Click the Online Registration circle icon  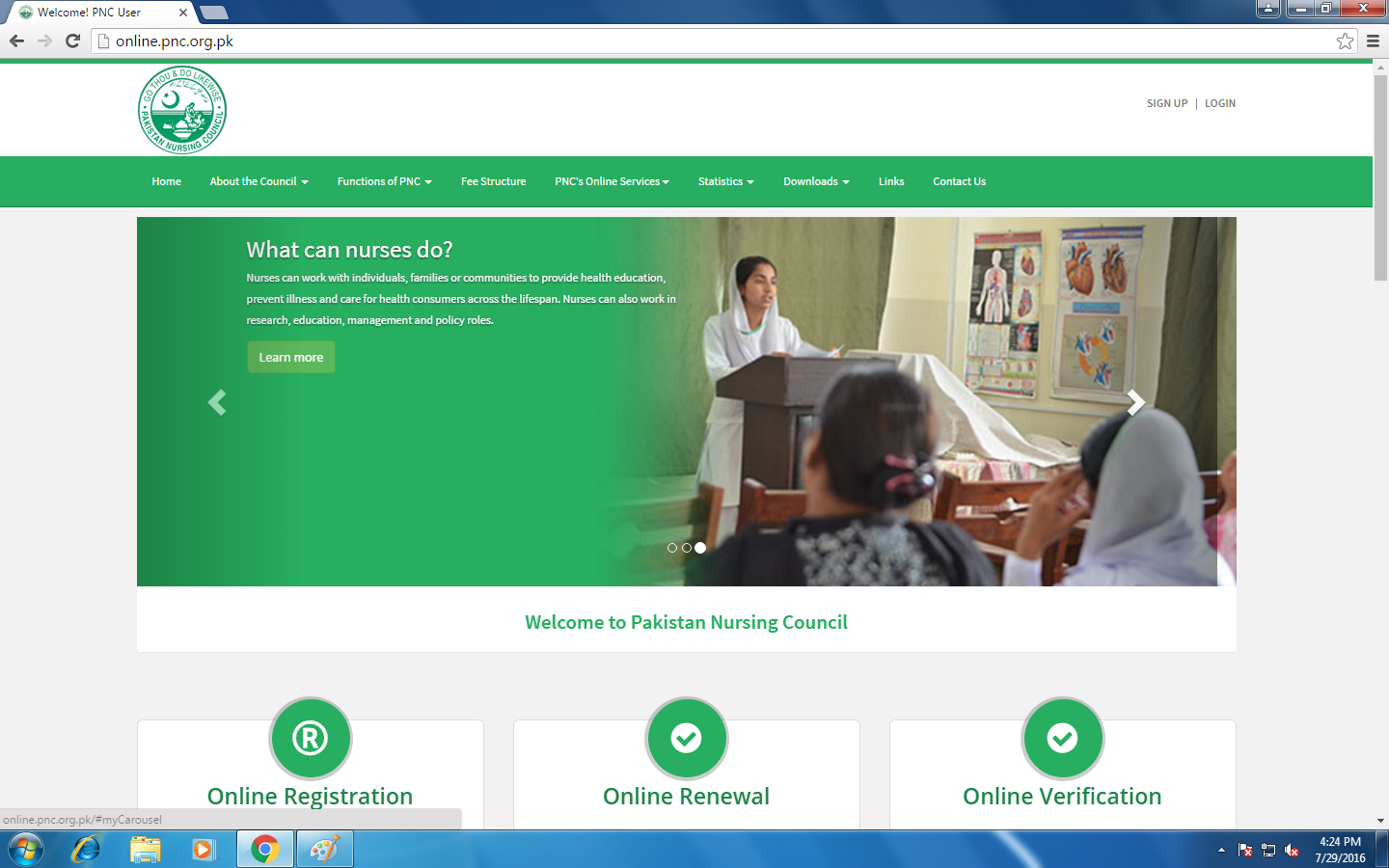311,738
